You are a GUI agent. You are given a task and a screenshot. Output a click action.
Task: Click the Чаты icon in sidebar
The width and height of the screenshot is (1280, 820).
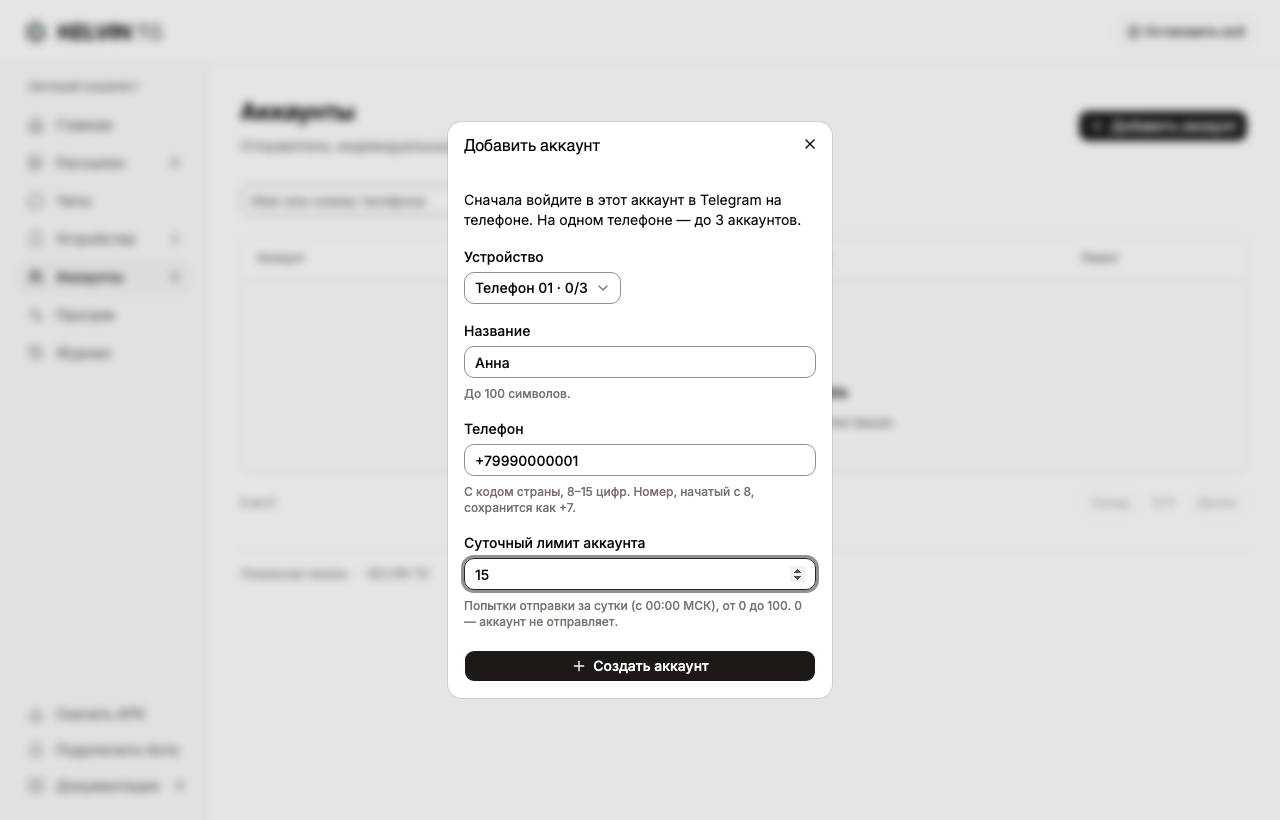pyautogui.click(x=36, y=201)
